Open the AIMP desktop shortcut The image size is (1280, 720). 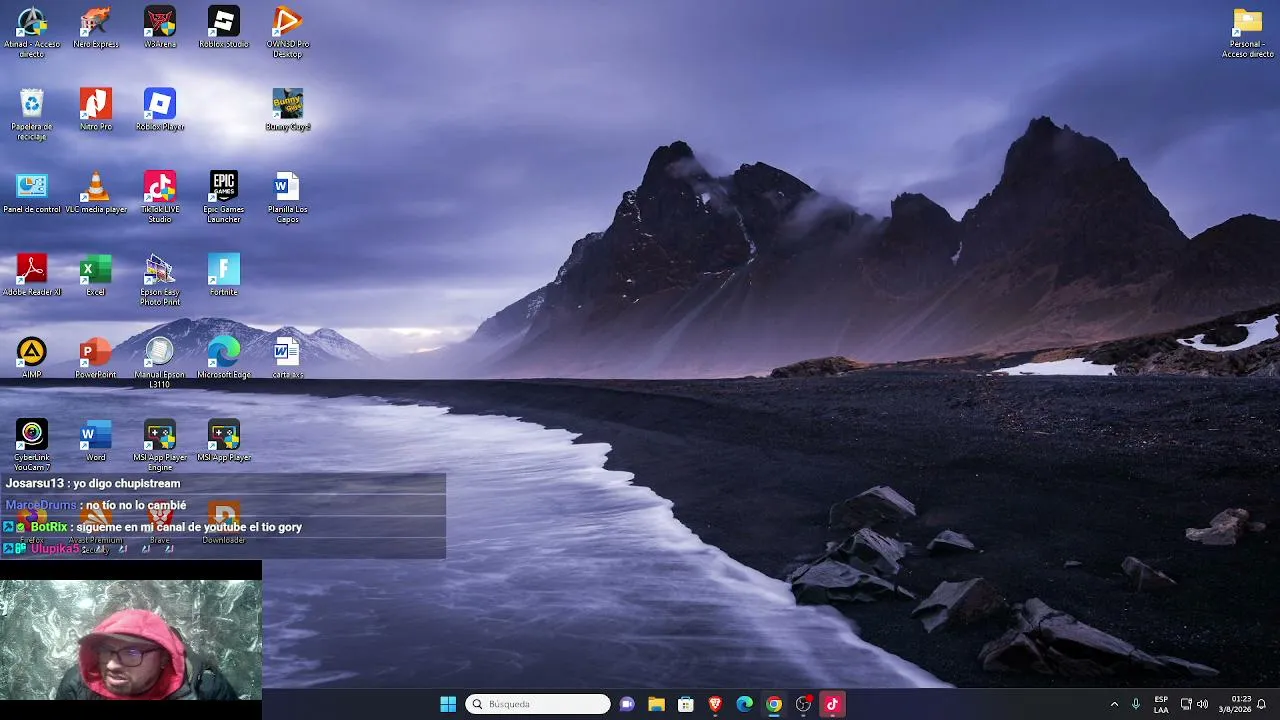coord(32,358)
